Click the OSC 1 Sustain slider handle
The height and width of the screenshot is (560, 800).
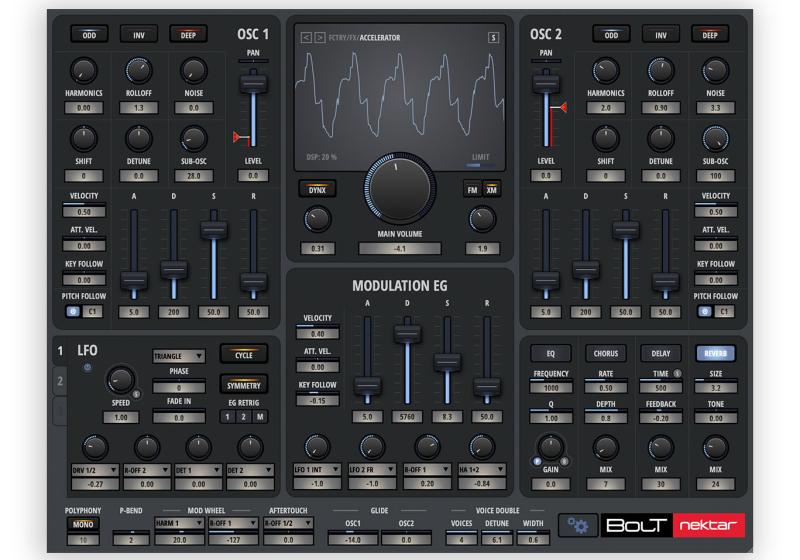214,229
